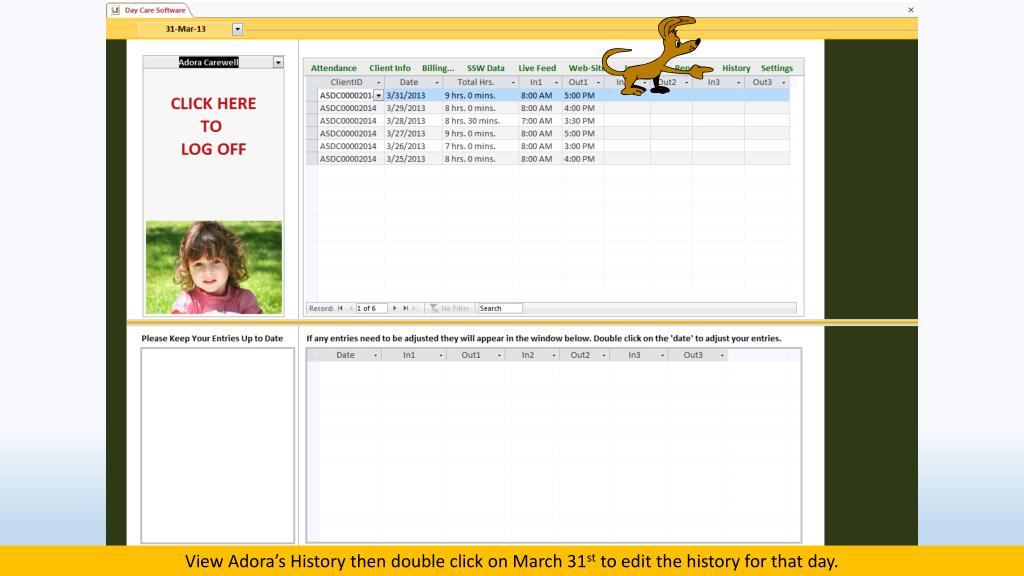Open the ClientID cell dropdown in 3/31/2013 row
The height and width of the screenshot is (576, 1024).
tap(378, 95)
